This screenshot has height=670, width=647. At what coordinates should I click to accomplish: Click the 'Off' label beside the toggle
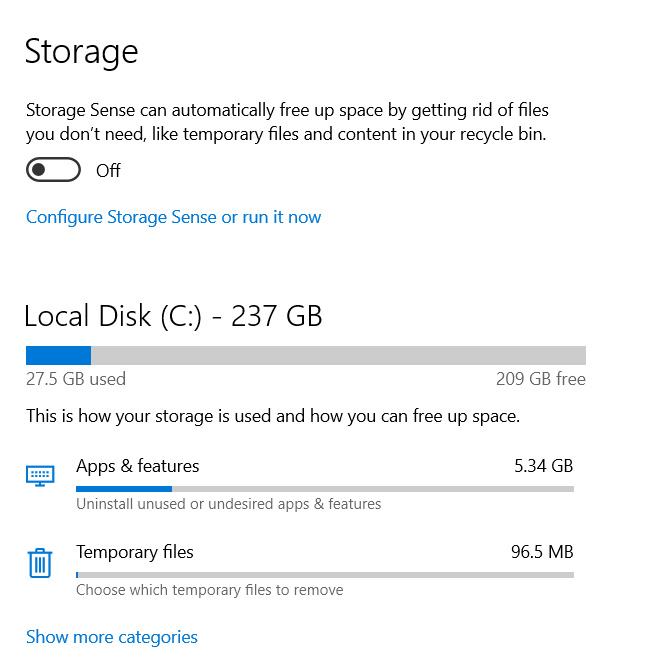click(x=108, y=171)
